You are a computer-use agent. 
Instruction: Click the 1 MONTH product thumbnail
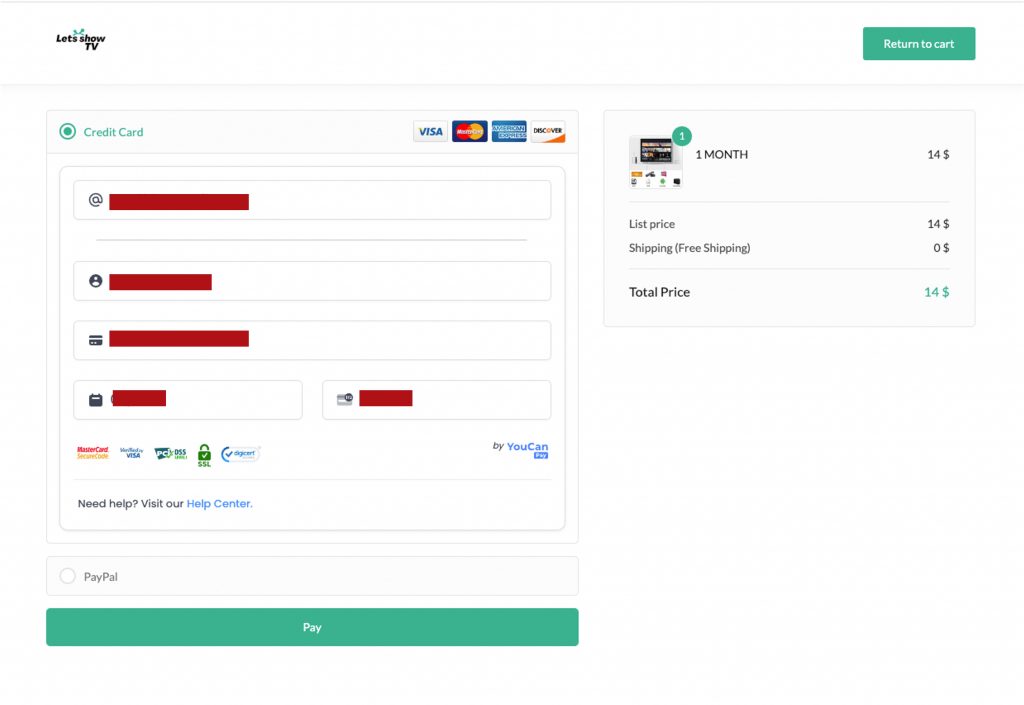coord(656,161)
